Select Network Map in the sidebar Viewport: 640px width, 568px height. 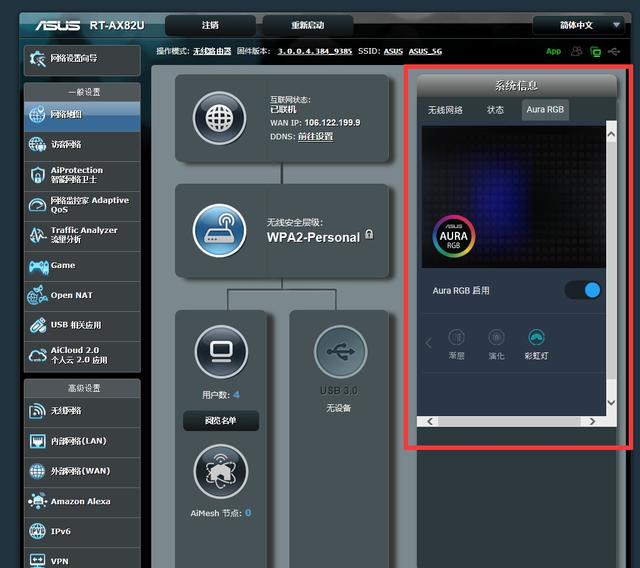tap(82, 116)
